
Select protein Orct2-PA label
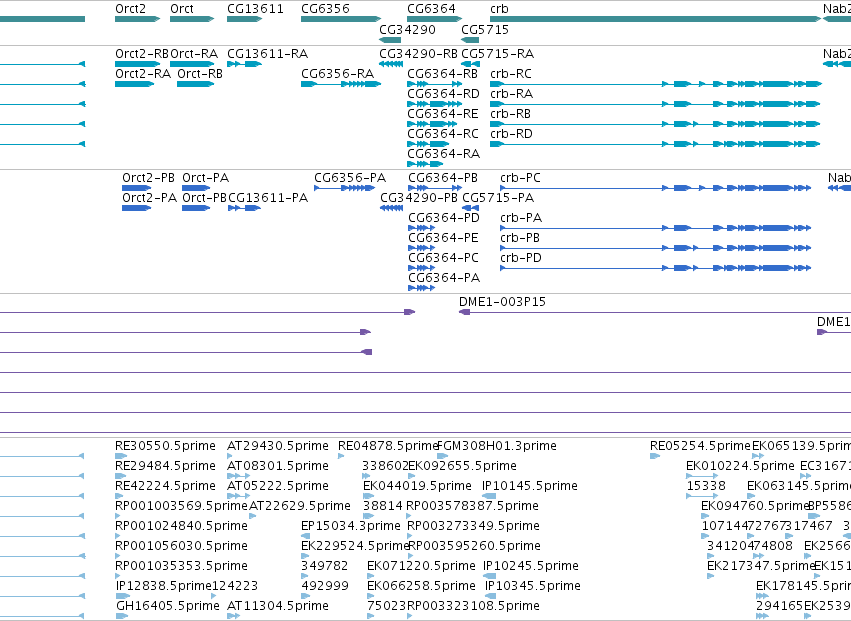pos(149,198)
